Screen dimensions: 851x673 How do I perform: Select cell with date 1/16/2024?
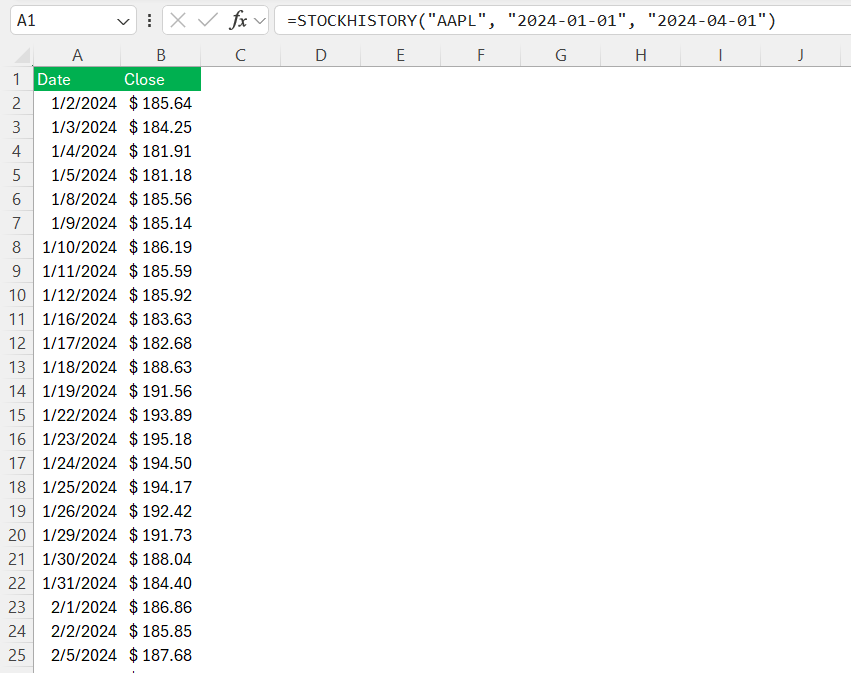click(x=77, y=319)
